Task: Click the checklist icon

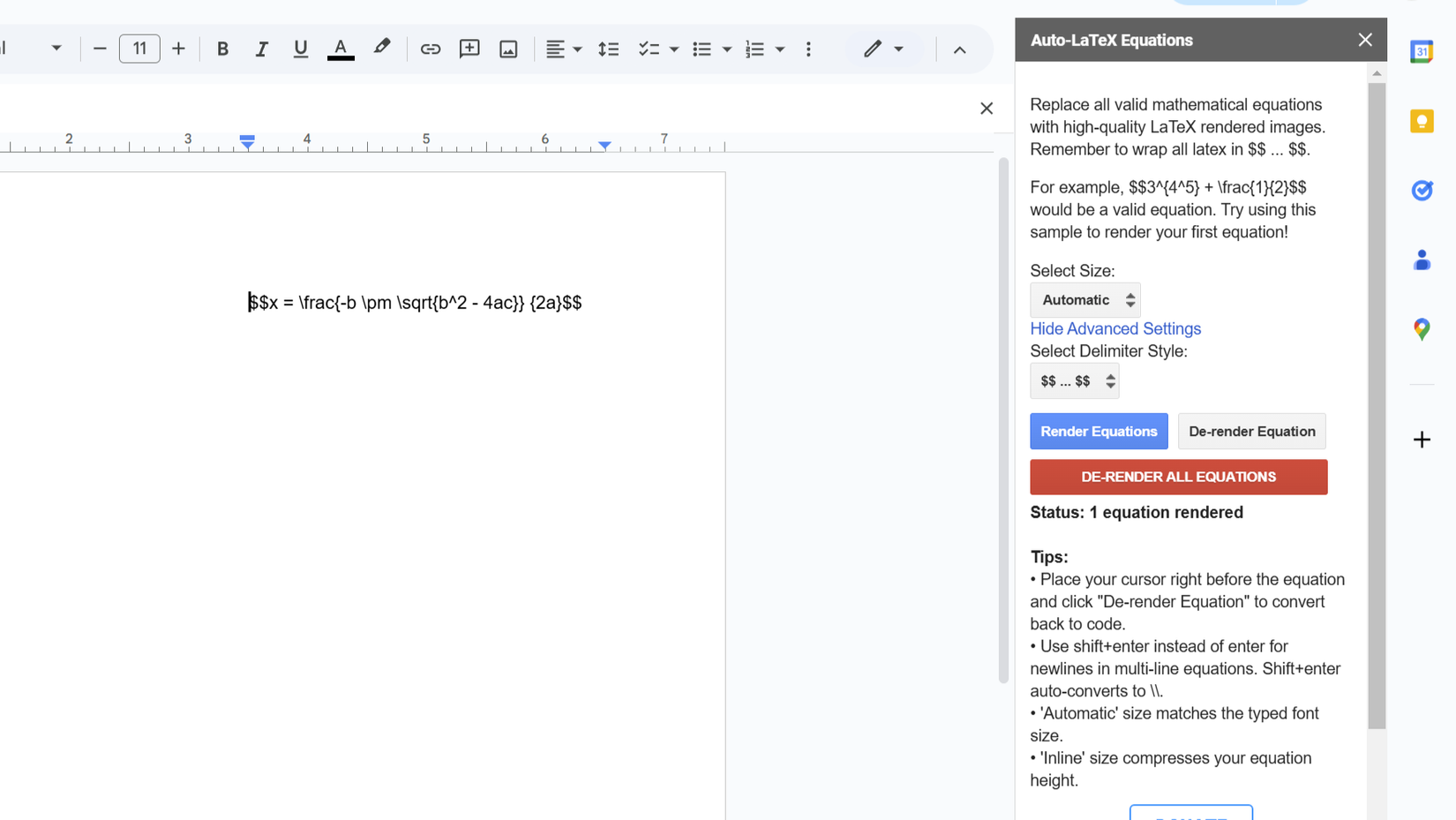Action: pos(649,49)
